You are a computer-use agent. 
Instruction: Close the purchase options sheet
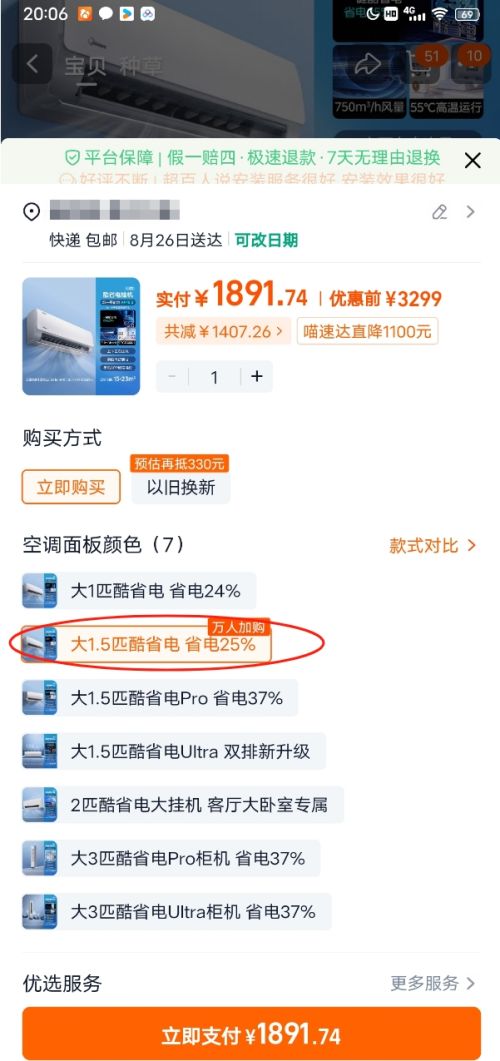[x=472, y=160]
